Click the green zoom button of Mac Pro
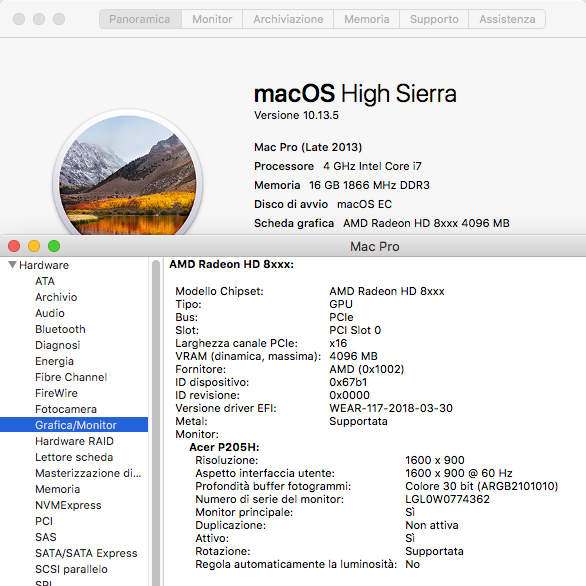Image resolution: width=586 pixels, height=586 pixels. [54, 246]
